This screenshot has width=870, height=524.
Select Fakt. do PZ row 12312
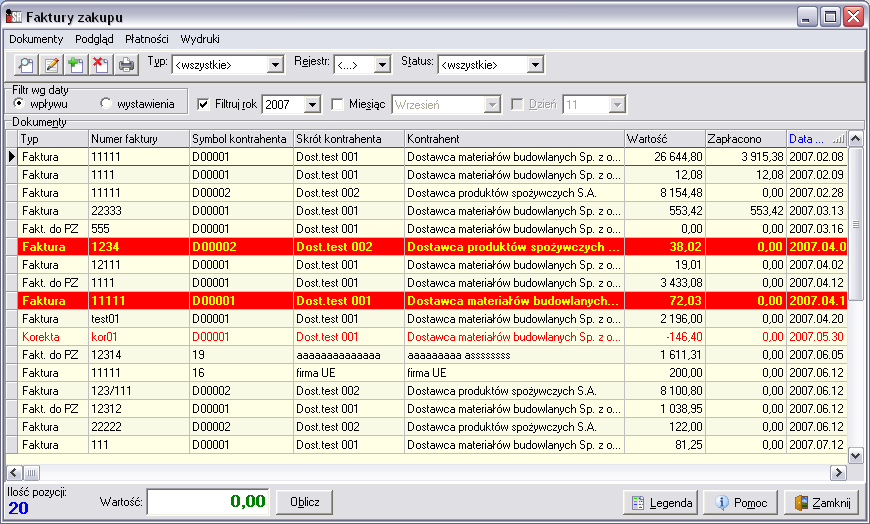(427, 409)
